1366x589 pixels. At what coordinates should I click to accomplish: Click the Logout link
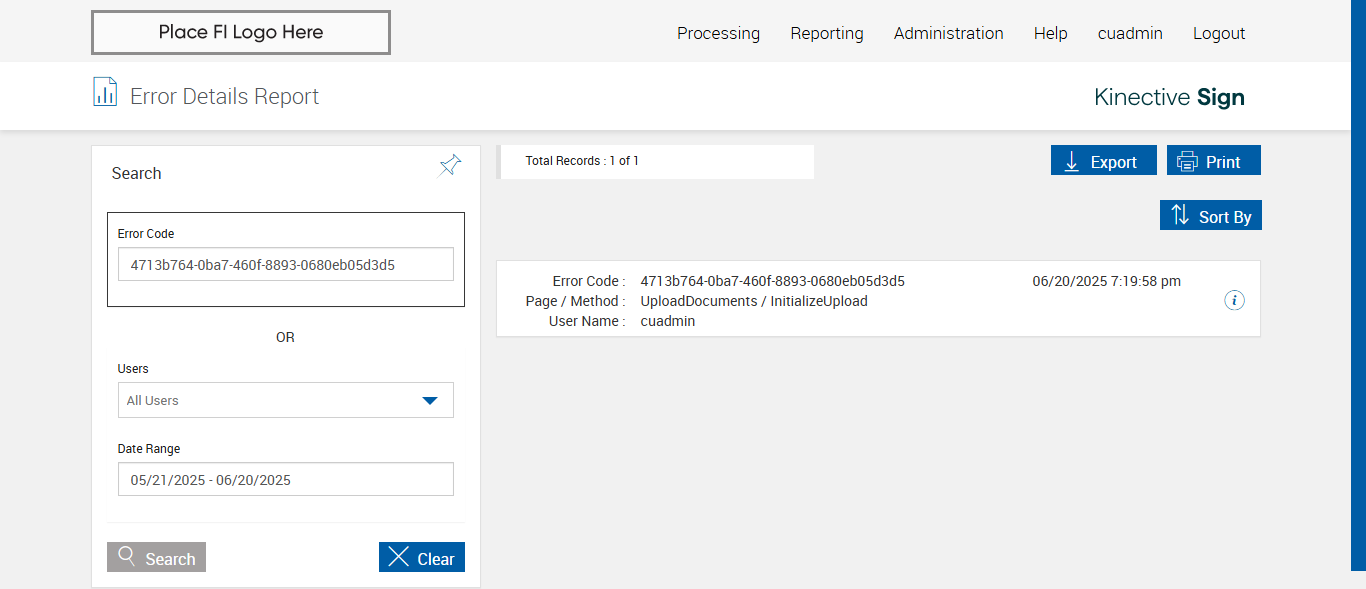point(1218,33)
